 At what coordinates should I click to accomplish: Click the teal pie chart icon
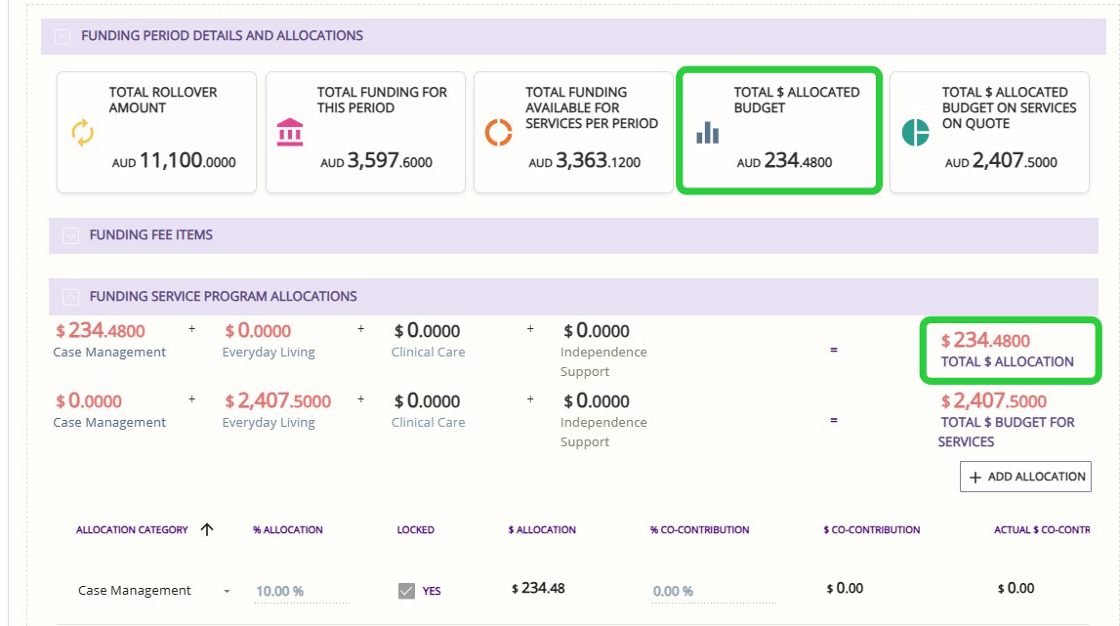click(x=915, y=132)
